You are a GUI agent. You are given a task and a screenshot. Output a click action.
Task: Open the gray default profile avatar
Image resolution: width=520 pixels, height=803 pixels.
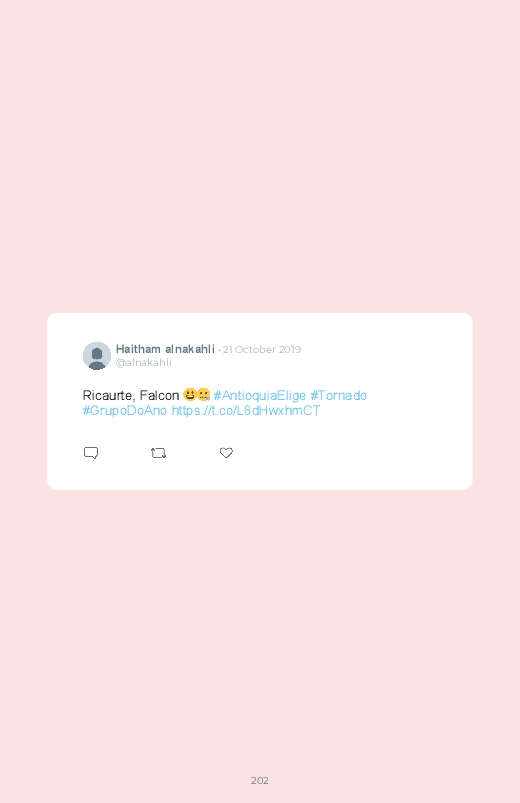[97, 355]
